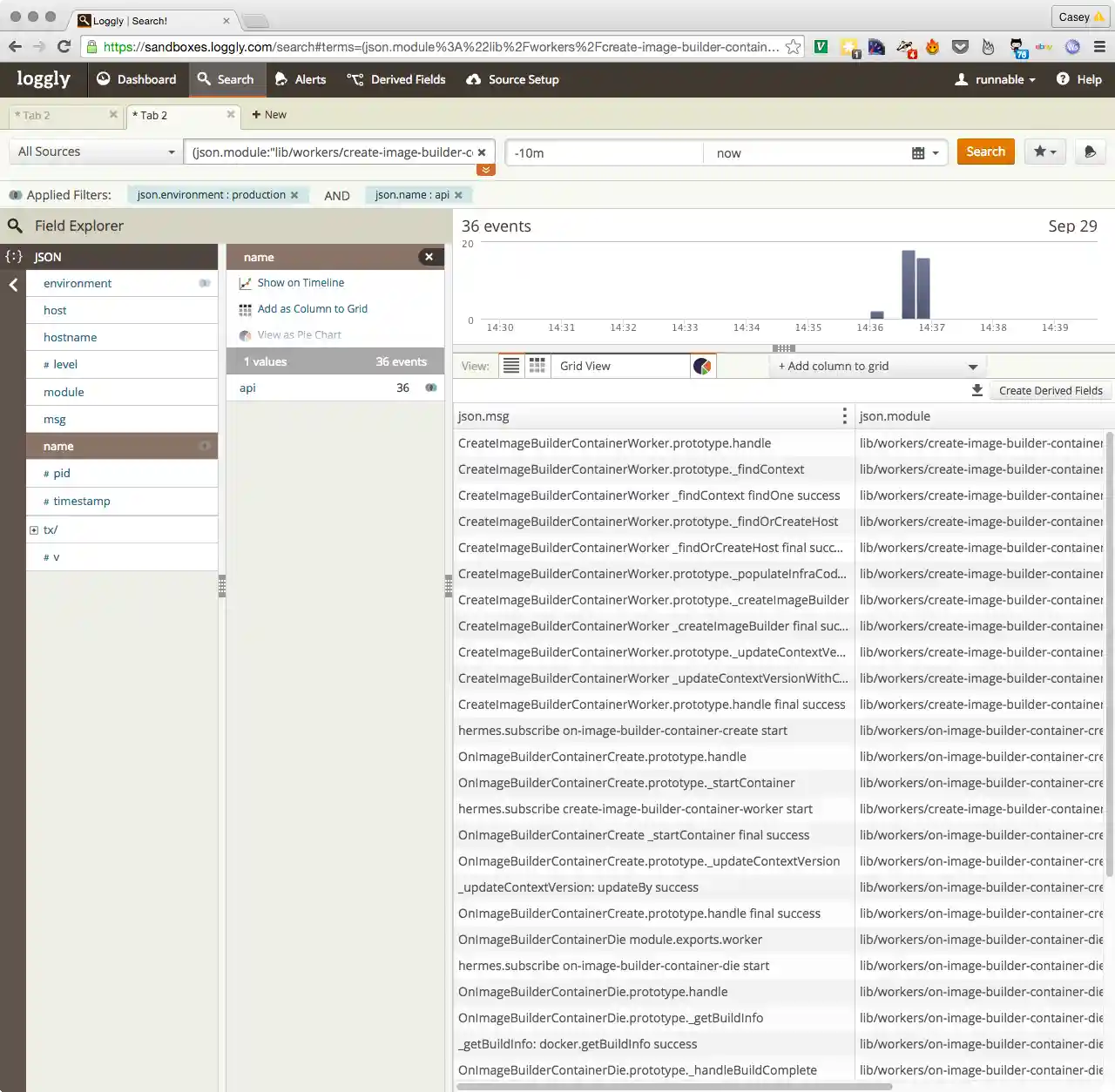
Task: Toggle the filter icon on api value
Action: 430,388
